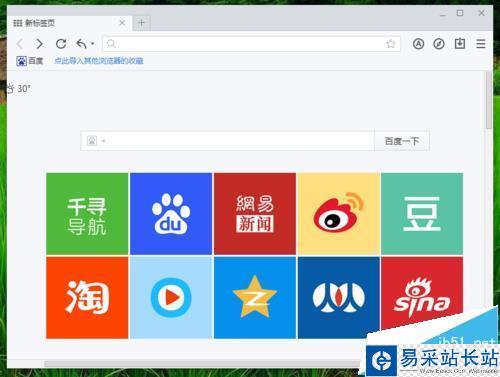Open the Douban 豆 tile

click(422, 214)
